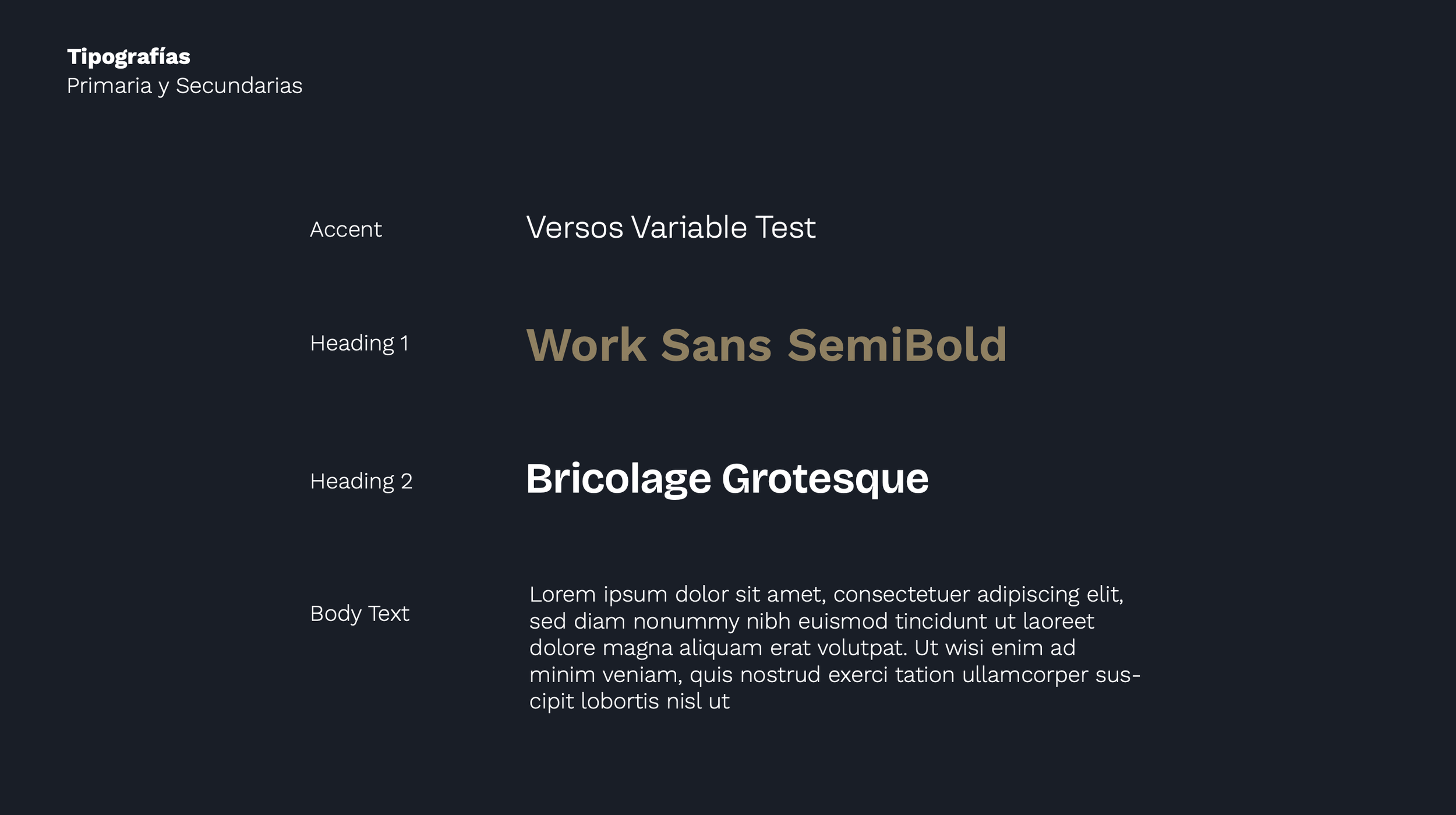
Task: Click the word ullamcorper in the paragraph
Action: coord(1024,675)
